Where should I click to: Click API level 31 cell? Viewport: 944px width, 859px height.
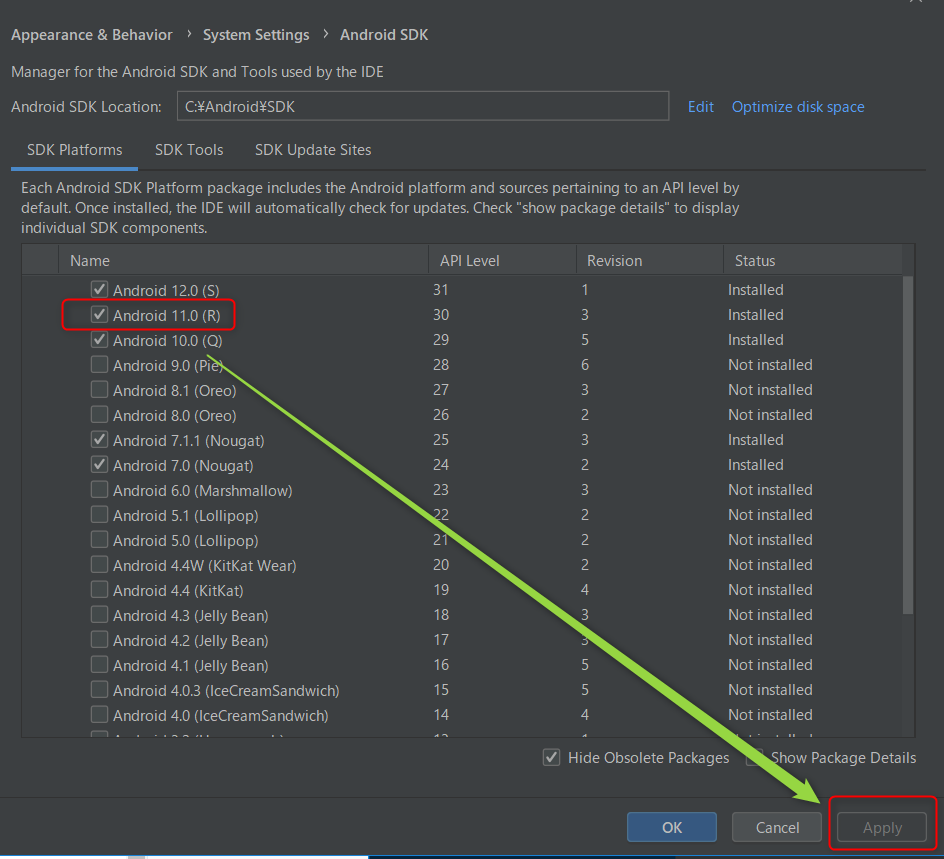(441, 290)
